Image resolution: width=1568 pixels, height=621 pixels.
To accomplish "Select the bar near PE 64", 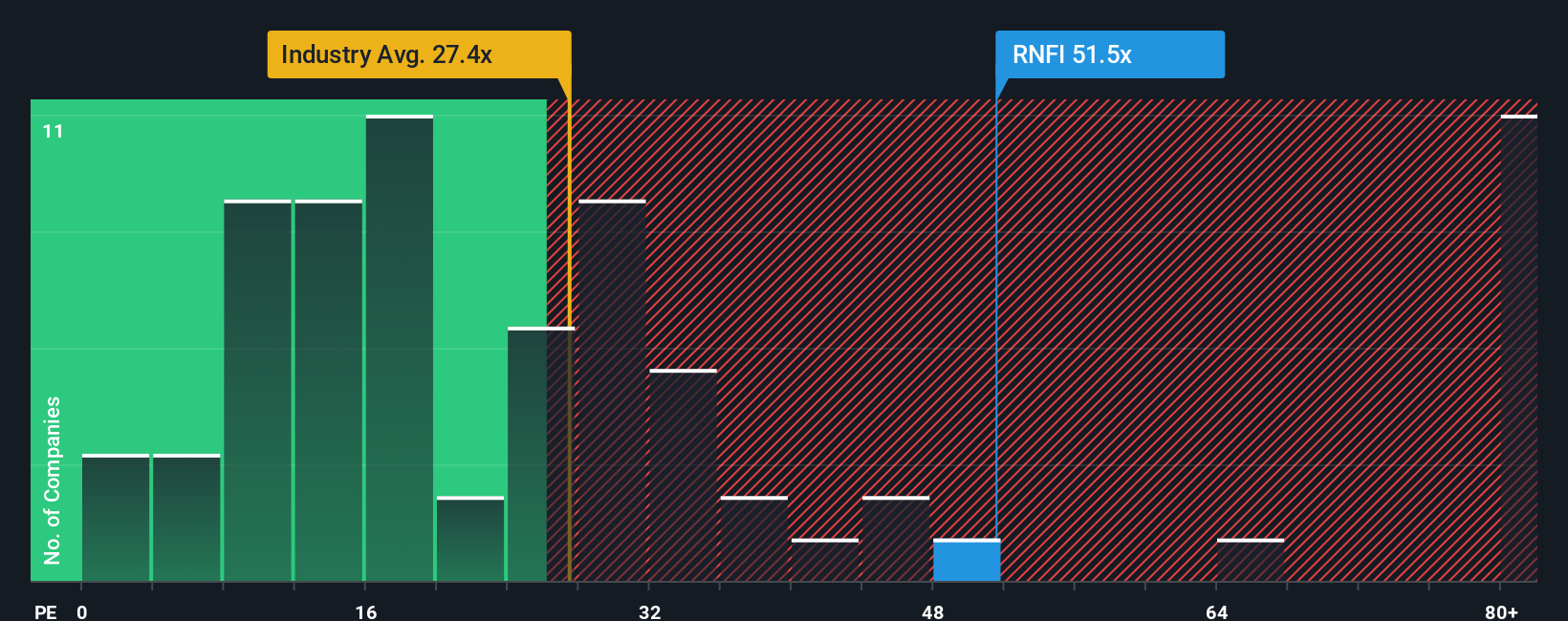I will [x=1251, y=560].
